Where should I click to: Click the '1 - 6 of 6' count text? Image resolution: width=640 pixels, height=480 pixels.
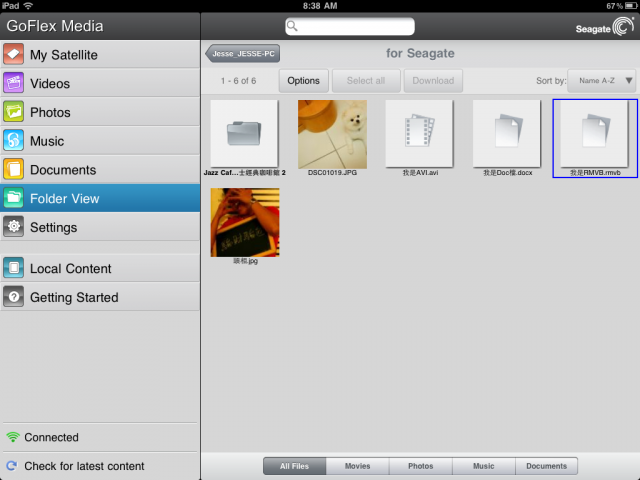pos(238,81)
